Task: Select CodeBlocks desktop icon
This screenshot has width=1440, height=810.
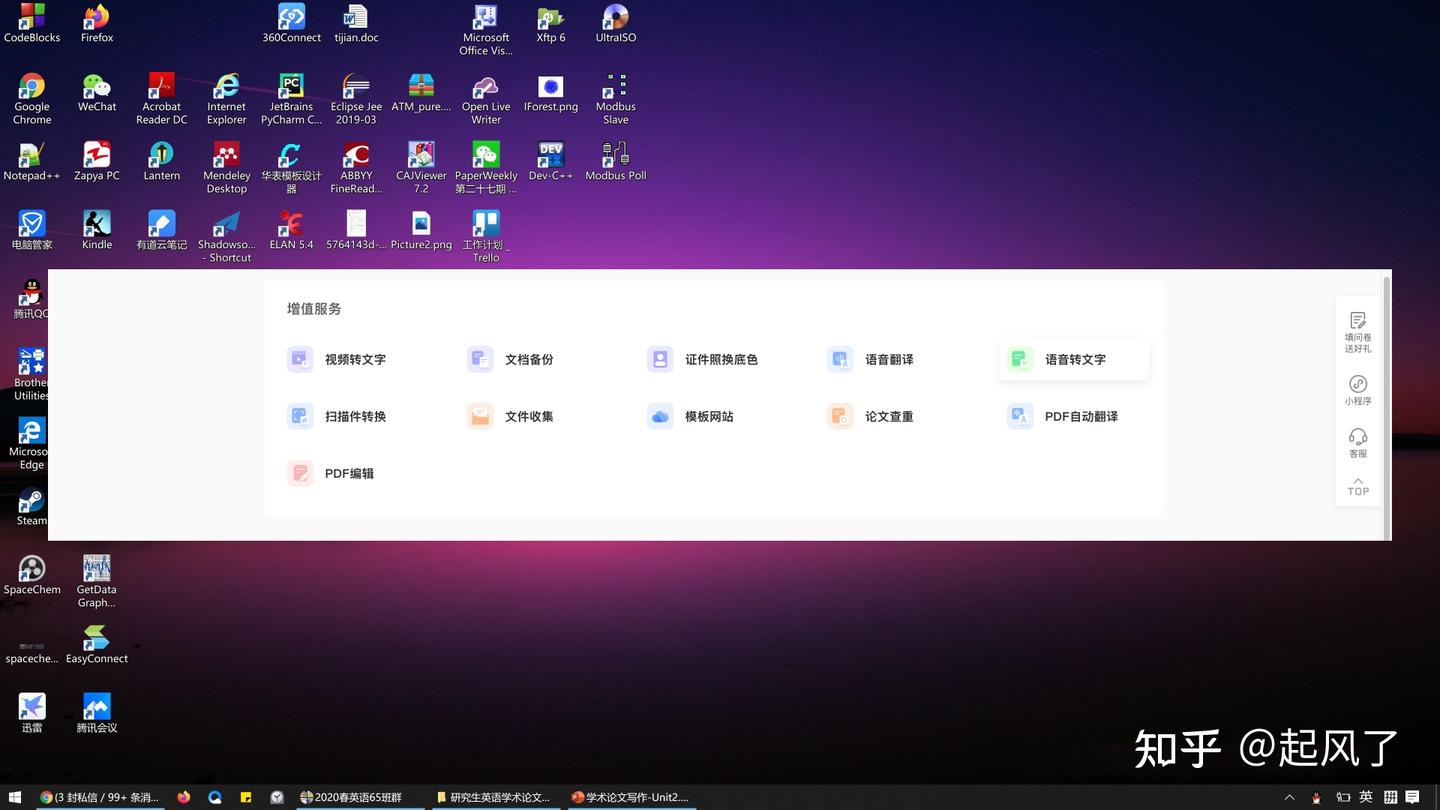Action: point(32,24)
